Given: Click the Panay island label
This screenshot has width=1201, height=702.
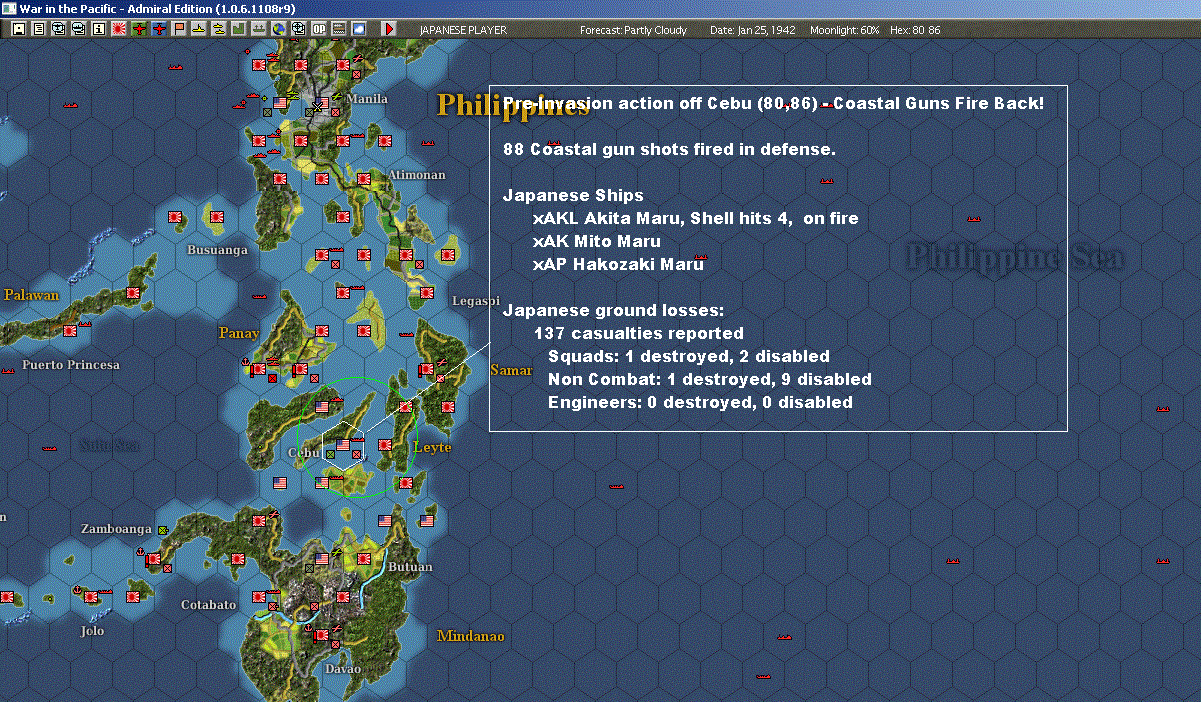Looking at the screenshot, I should (239, 332).
